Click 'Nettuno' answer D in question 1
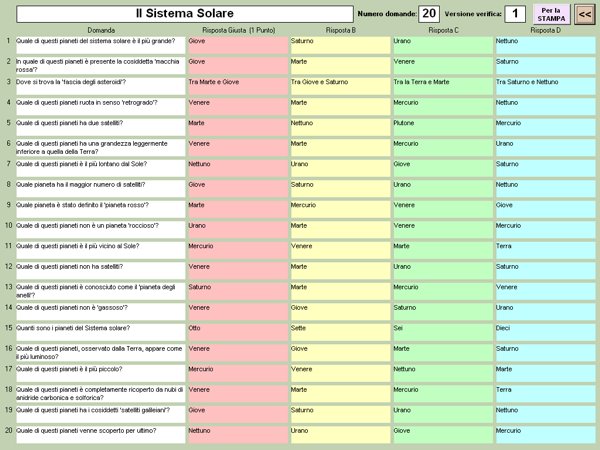Image resolution: width=600 pixels, height=450 pixels. point(545,45)
